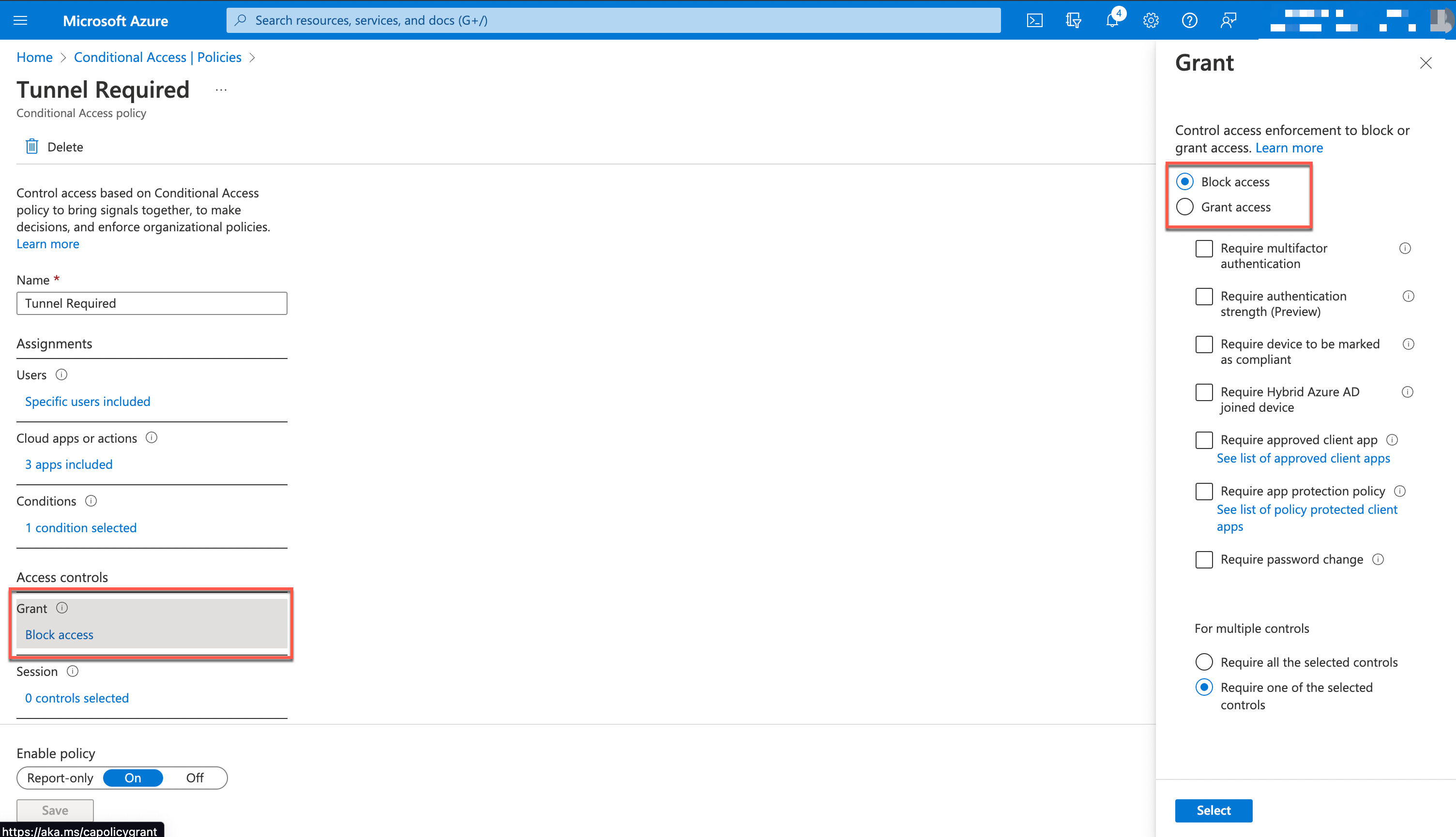The width and height of the screenshot is (1456, 837).
Task: Check the Require multifactor authentication box
Action: (1203, 248)
